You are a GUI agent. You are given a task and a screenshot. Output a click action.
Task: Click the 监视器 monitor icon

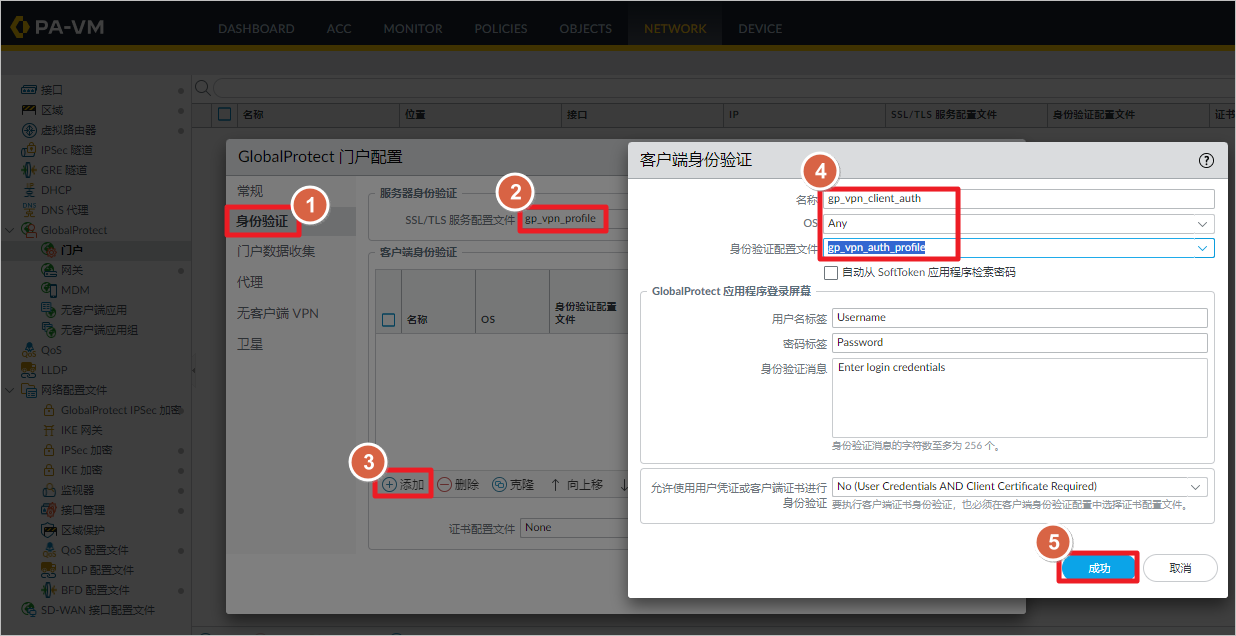click(49, 490)
